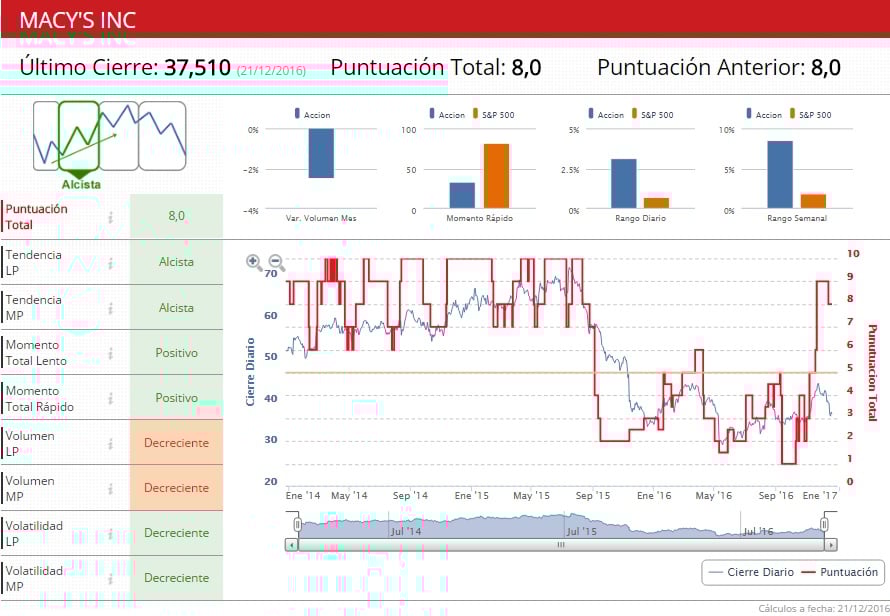Viewport: 890px width, 616px height.
Task: Click the Jul '15 navigator label
Action: pyautogui.click(x=581, y=531)
